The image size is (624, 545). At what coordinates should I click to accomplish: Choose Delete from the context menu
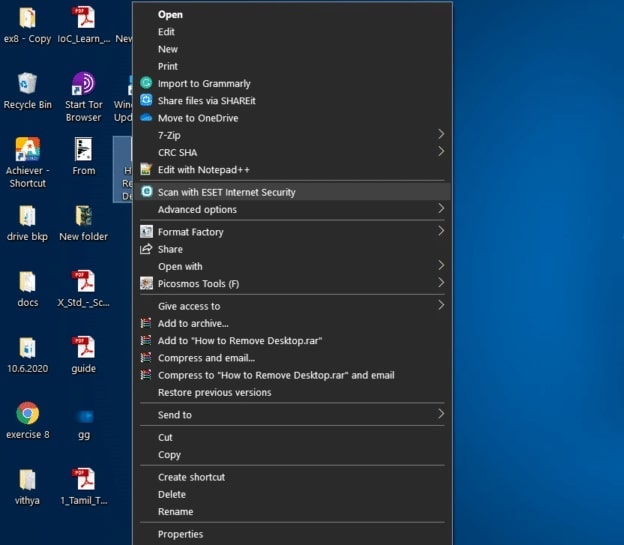pos(292,494)
